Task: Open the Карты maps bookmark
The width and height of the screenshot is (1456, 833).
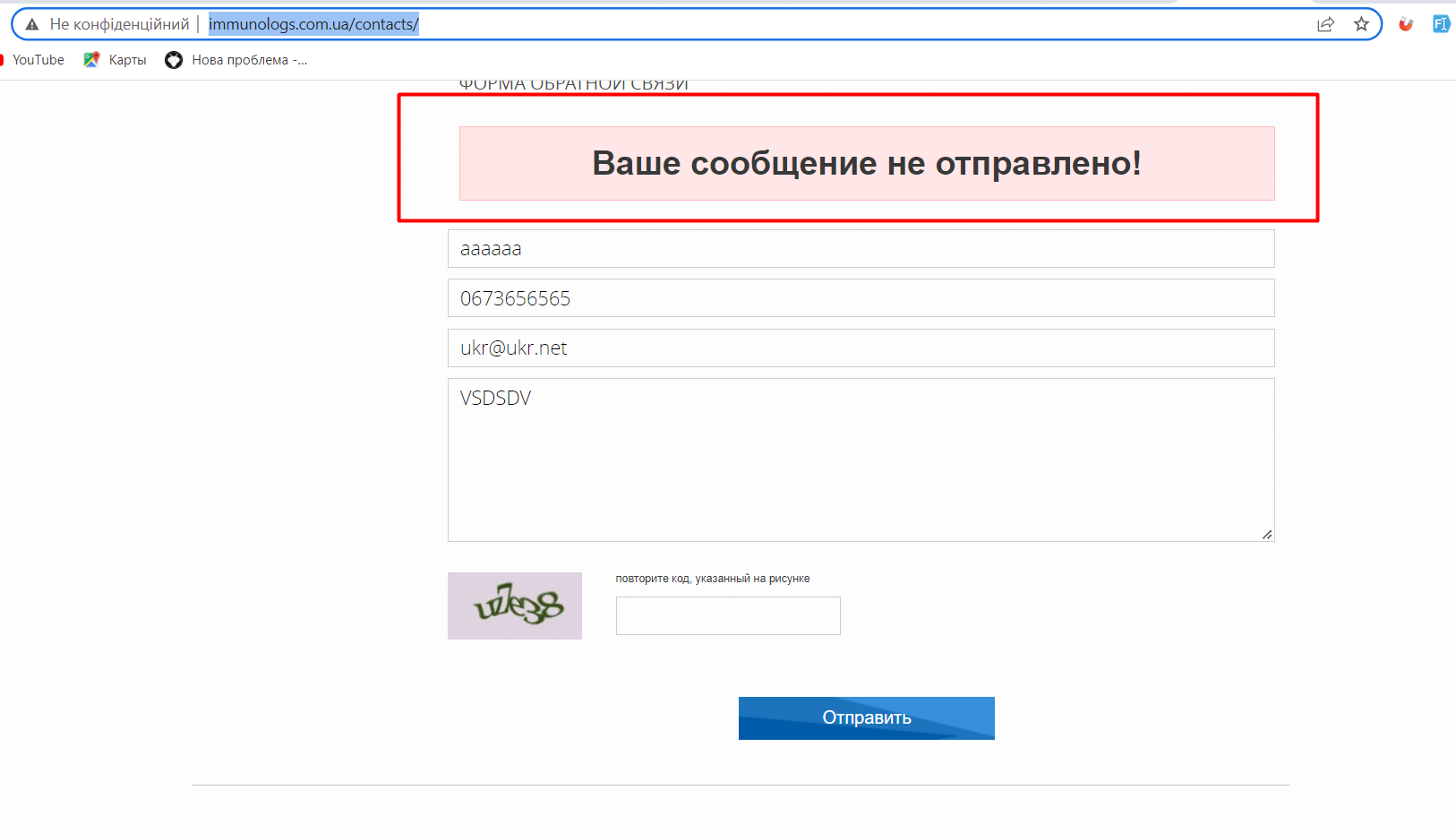Action: pyautogui.click(x=116, y=60)
